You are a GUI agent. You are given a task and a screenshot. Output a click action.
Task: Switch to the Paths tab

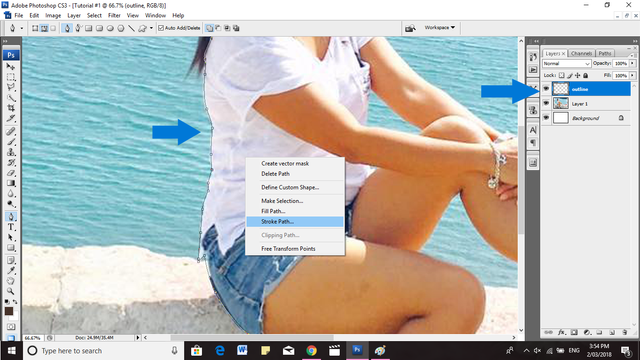tap(605, 53)
